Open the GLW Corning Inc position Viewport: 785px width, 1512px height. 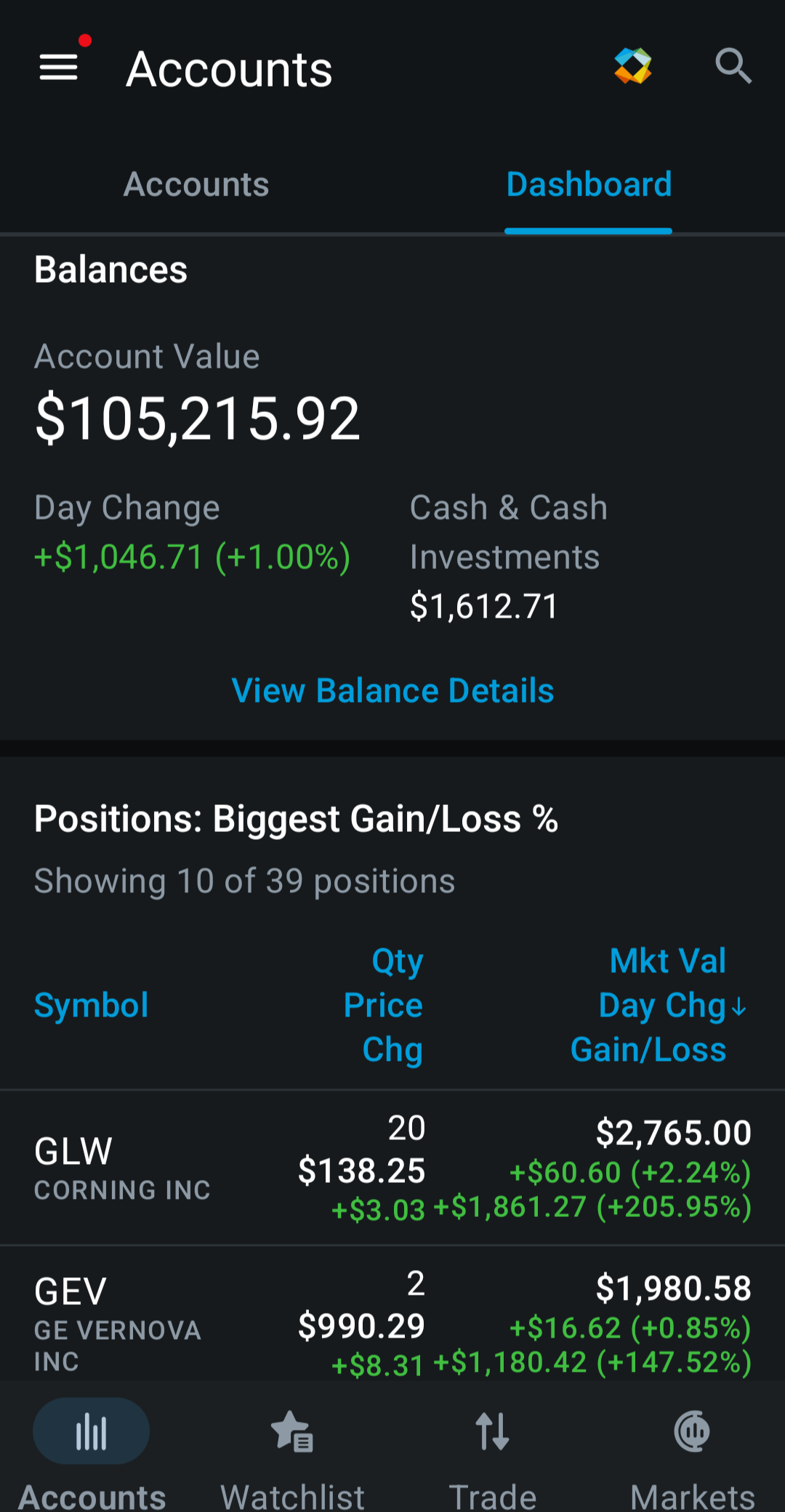click(392, 1168)
